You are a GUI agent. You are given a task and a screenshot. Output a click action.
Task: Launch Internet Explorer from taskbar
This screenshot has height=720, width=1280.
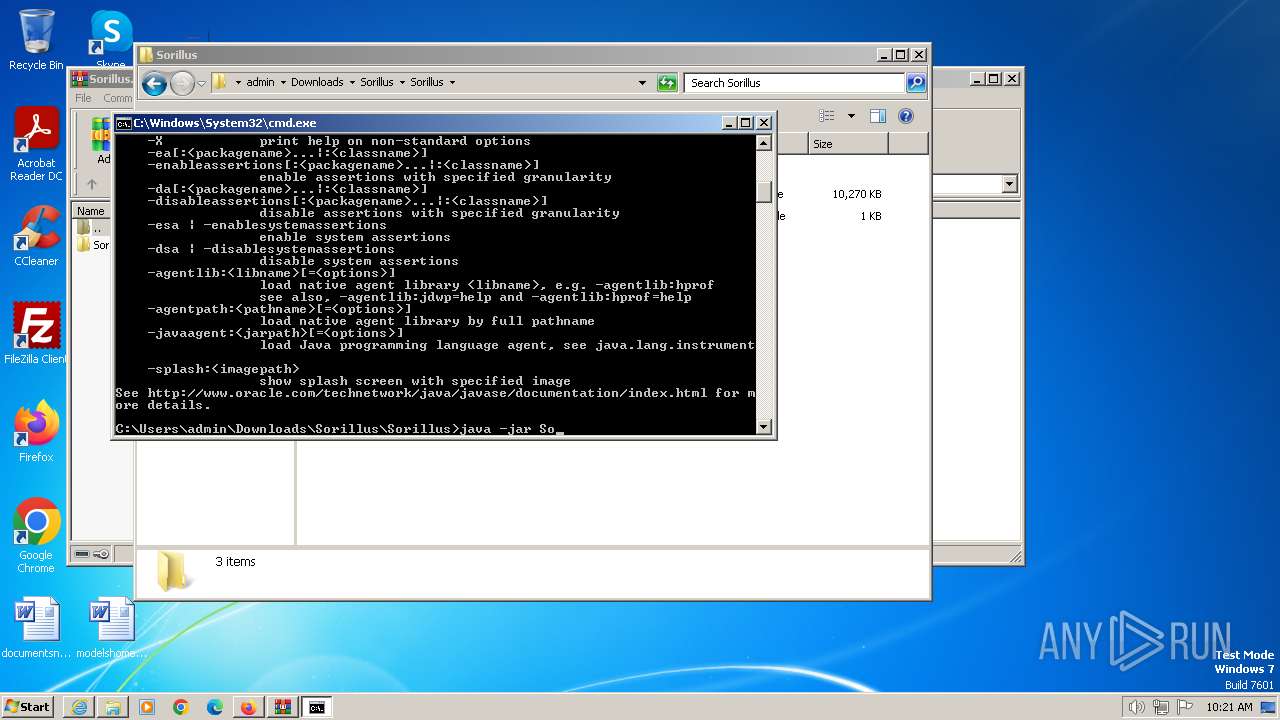tap(79, 707)
